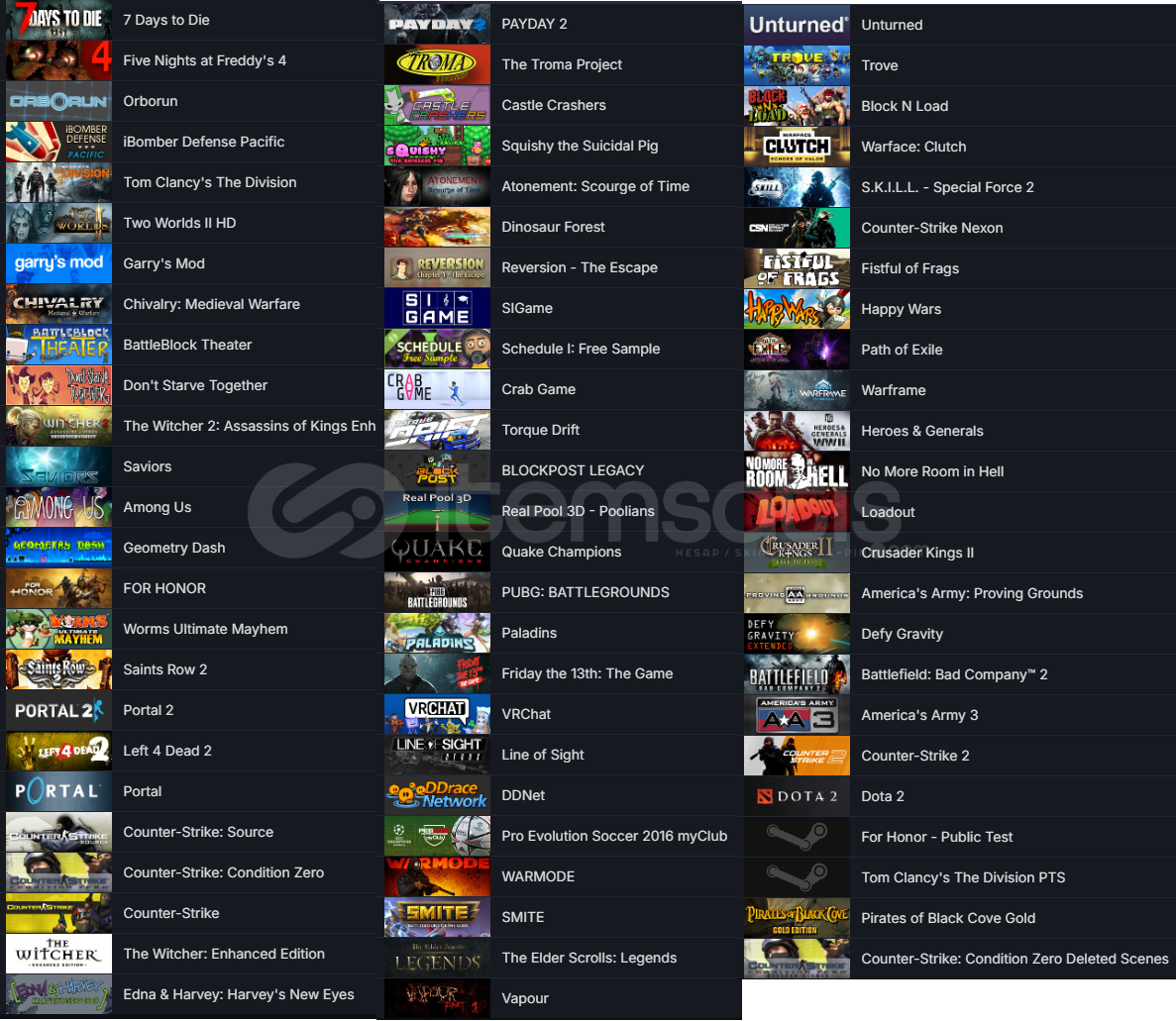Select S.K.I.L.L. - Special Force 2 title
1176x1021 pixels.
[x=947, y=187]
